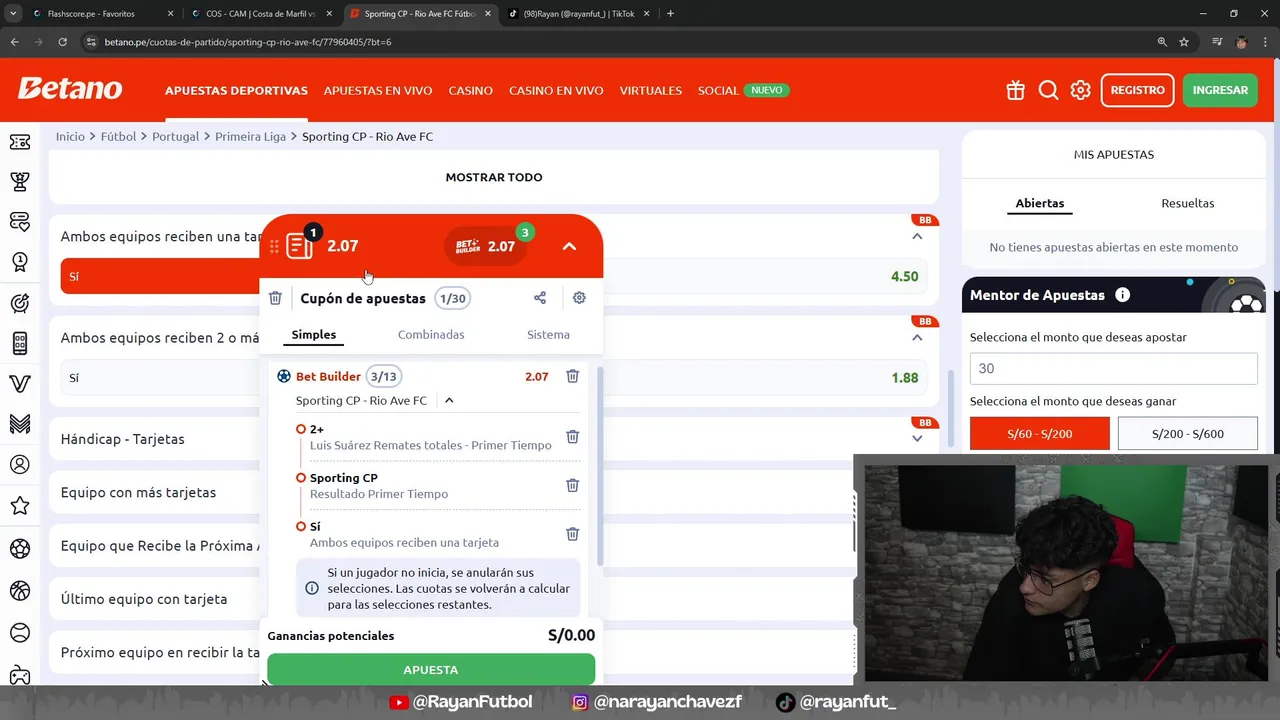This screenshot has width=1280, height=720.
Task: Bookmark this page with star icon
Action: 1184,42
